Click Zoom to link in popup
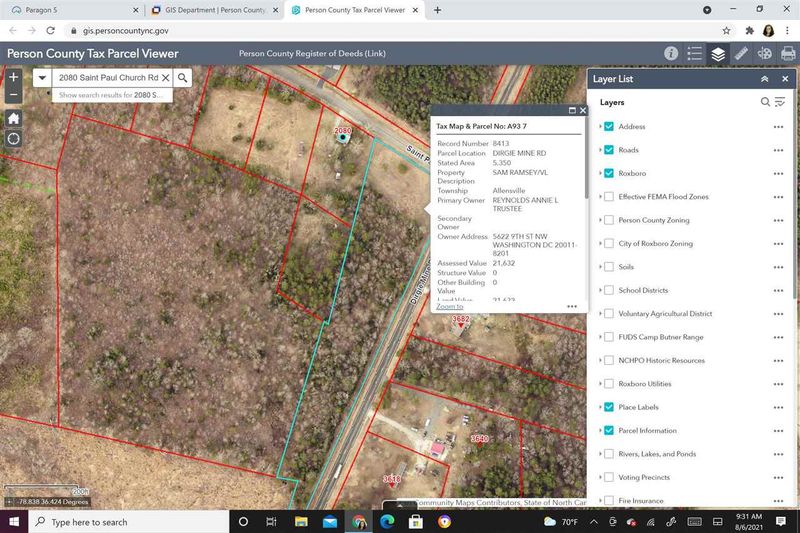Screen dimensions: 800x533 pyautogui.click(x=449, y=307)
